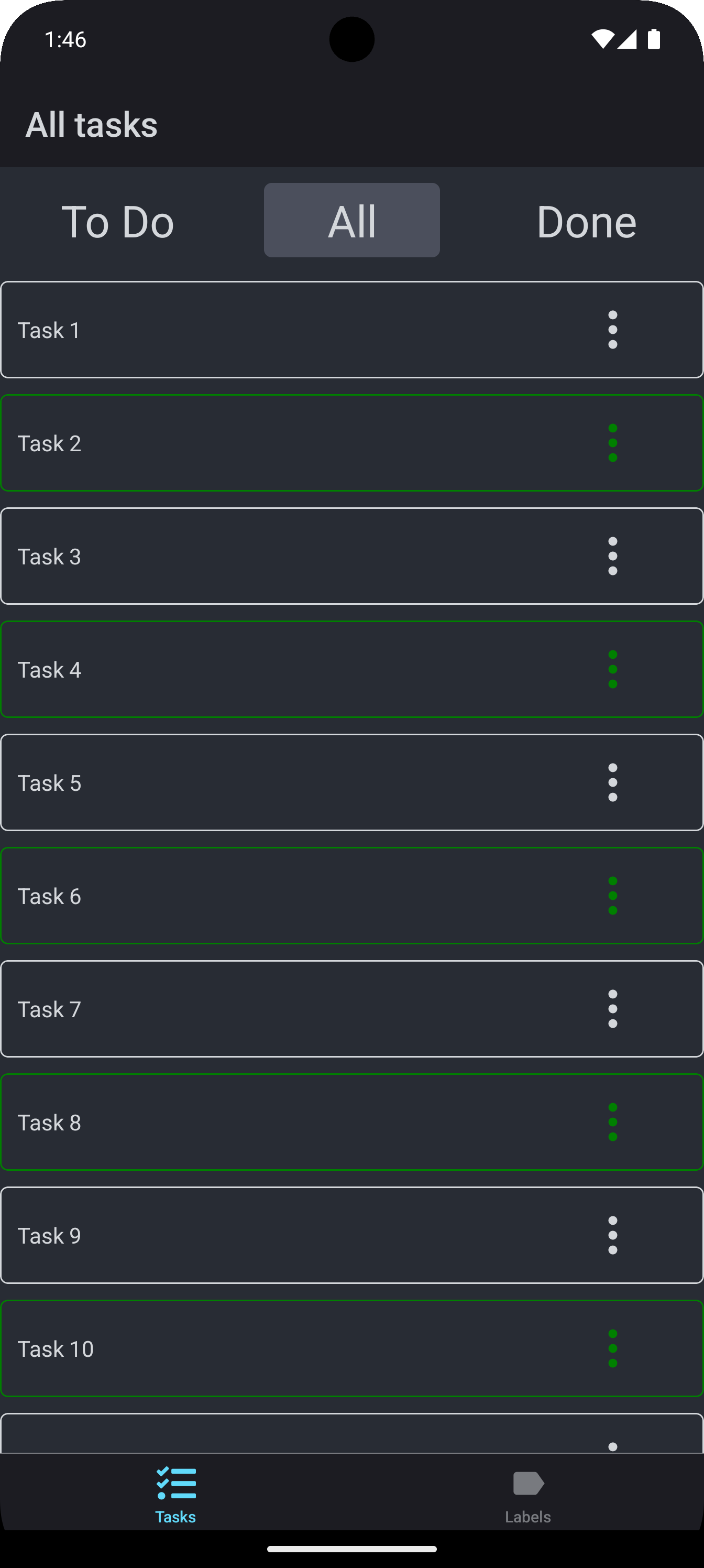Select the All filter segment
Viewport: 704px width, 1568px height.
(351, 220)
